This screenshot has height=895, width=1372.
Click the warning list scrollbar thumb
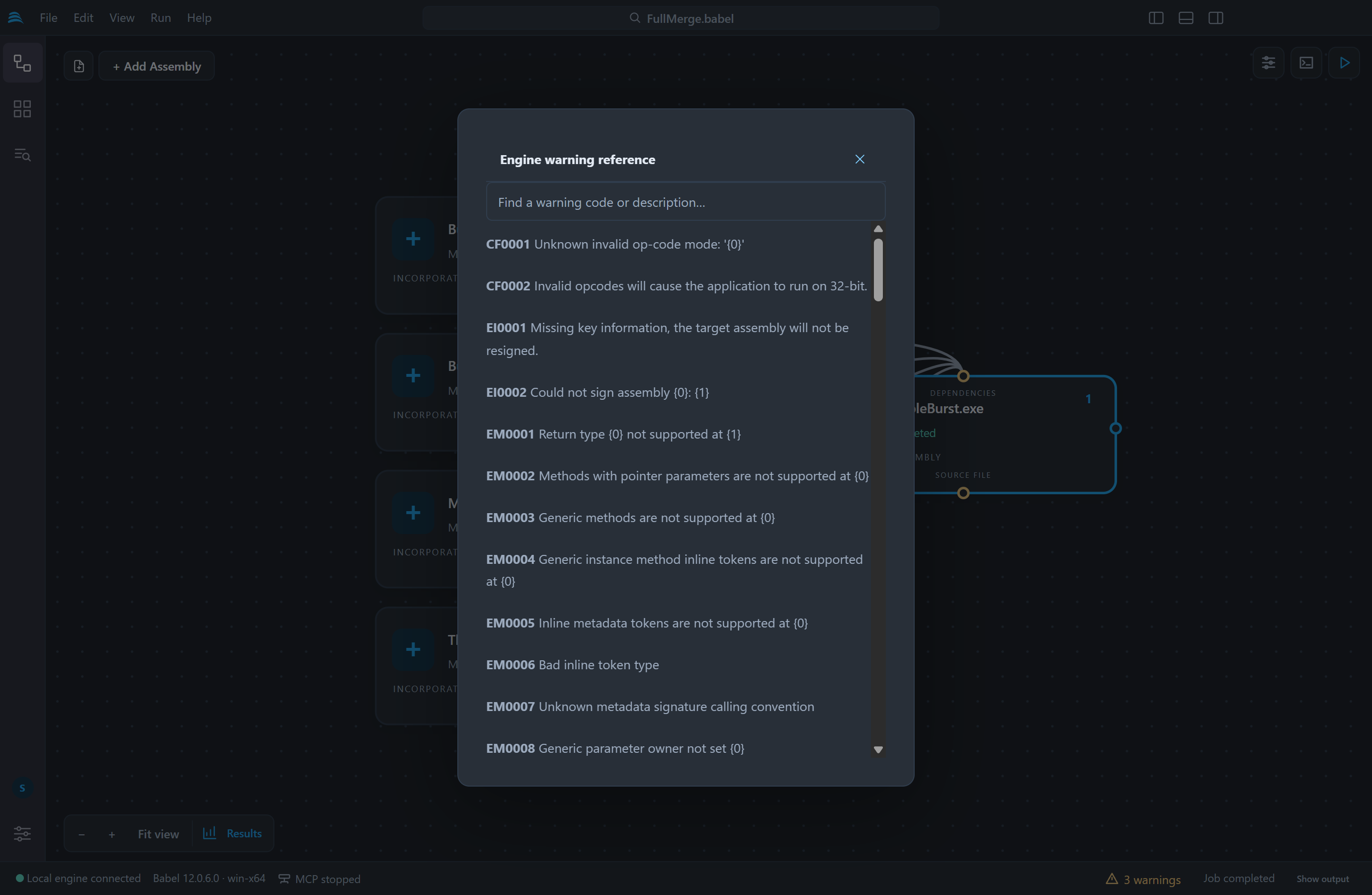click(x=878, y=270)
